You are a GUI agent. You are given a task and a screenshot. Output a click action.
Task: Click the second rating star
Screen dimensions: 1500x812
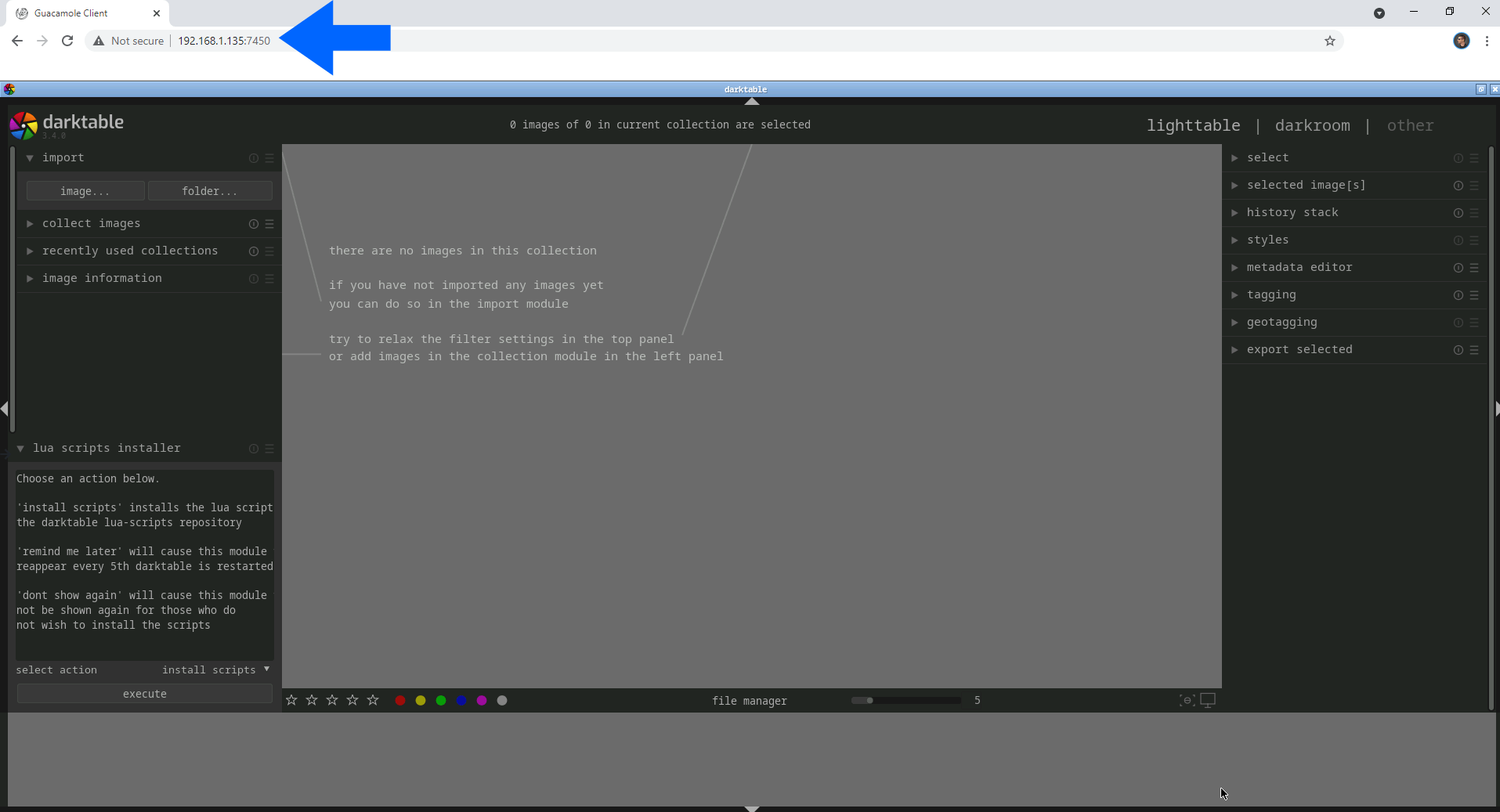[x=312, y=700]
